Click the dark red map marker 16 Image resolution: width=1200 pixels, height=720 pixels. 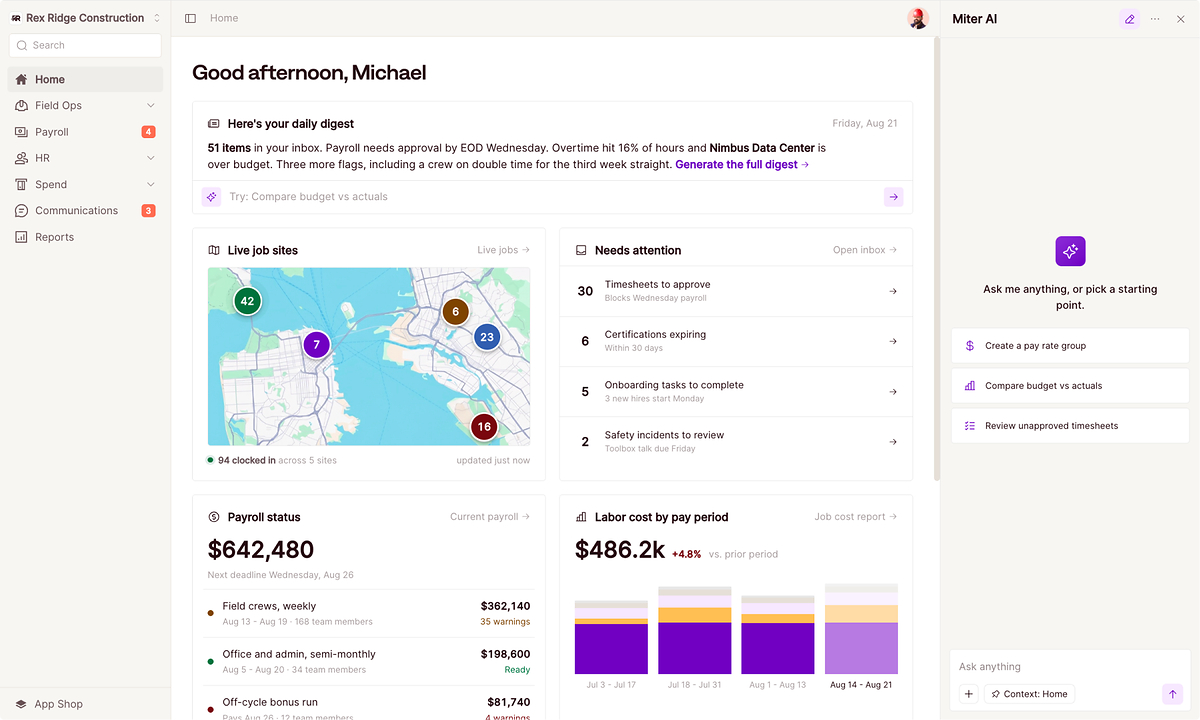point(484,426)
